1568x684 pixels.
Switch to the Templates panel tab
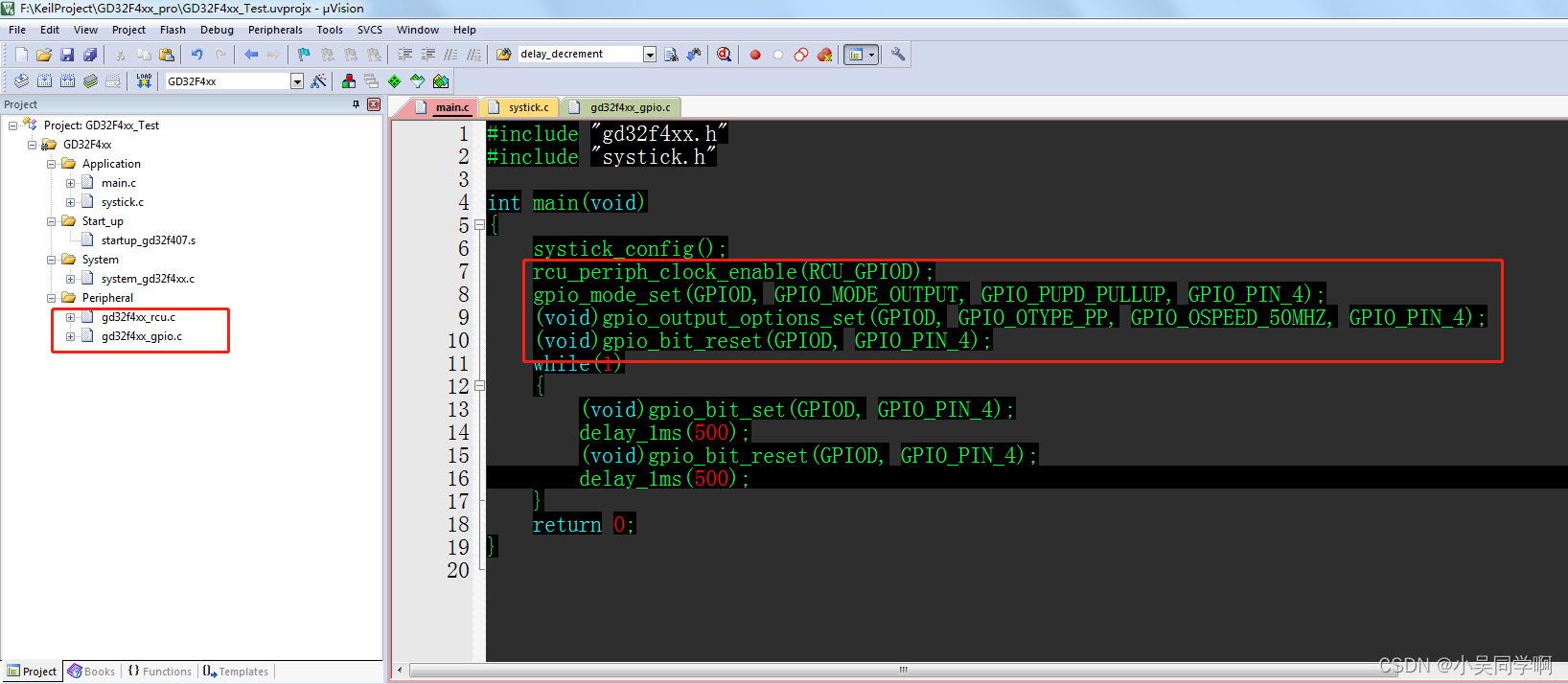point(237,672)
